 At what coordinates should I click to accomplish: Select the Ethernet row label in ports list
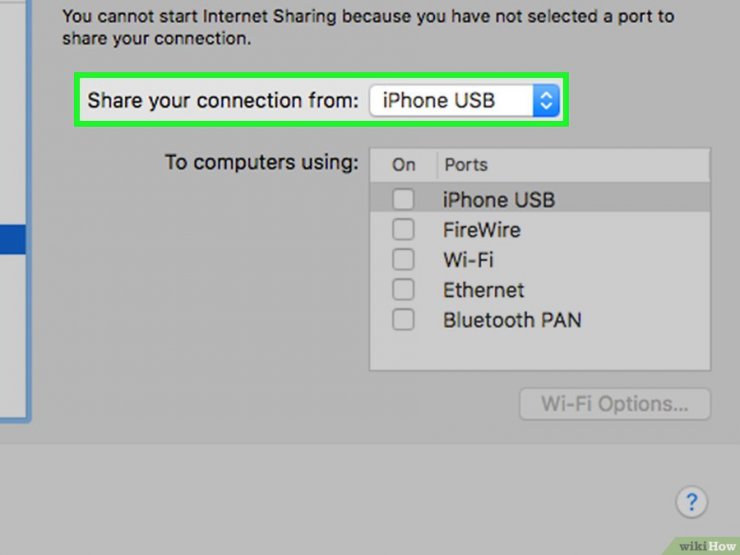[x=483, y=290]
